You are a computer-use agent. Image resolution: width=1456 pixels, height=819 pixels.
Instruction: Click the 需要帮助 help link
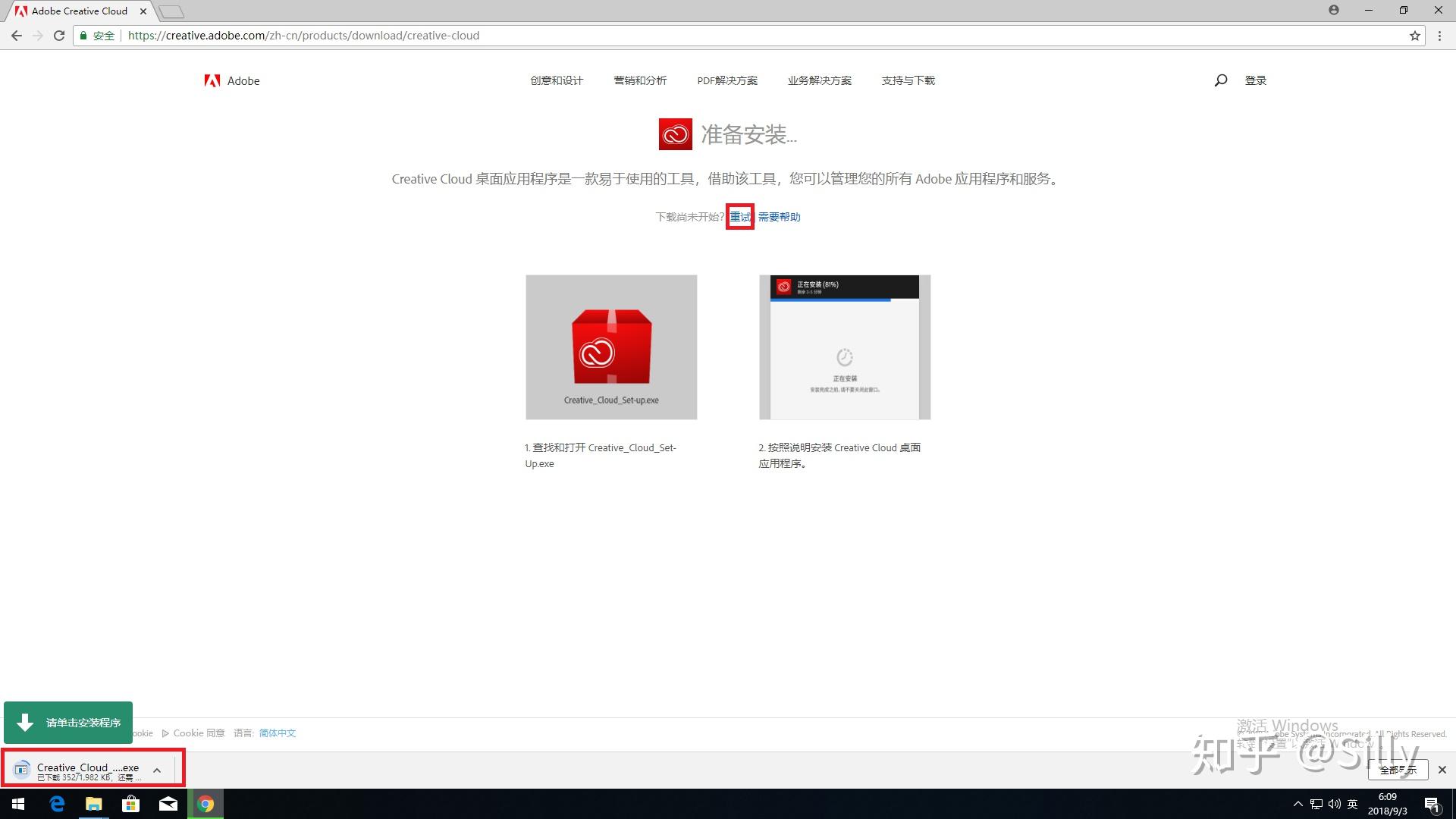point(779,217)
